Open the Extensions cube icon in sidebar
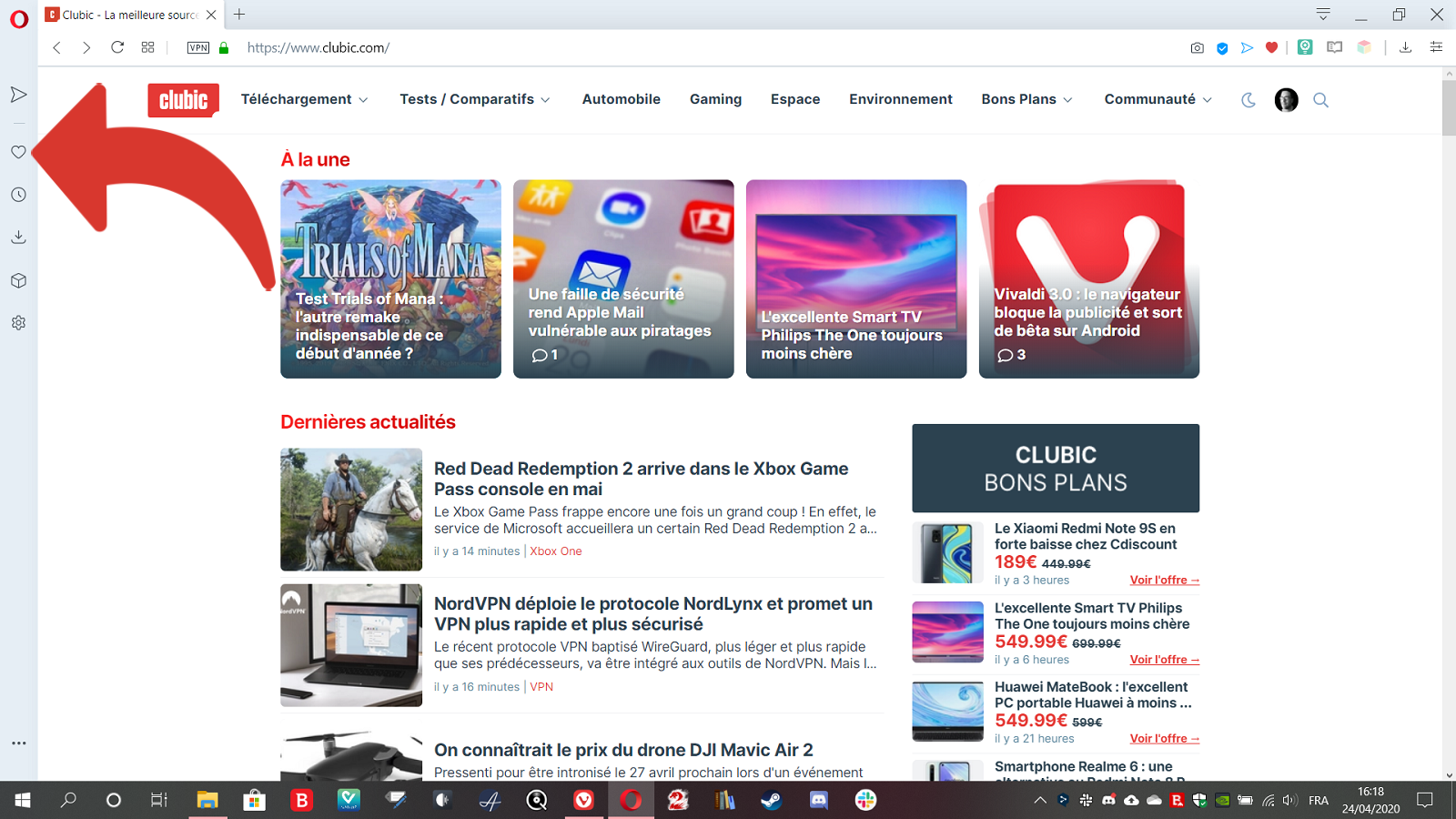 (x=18, y=280)
